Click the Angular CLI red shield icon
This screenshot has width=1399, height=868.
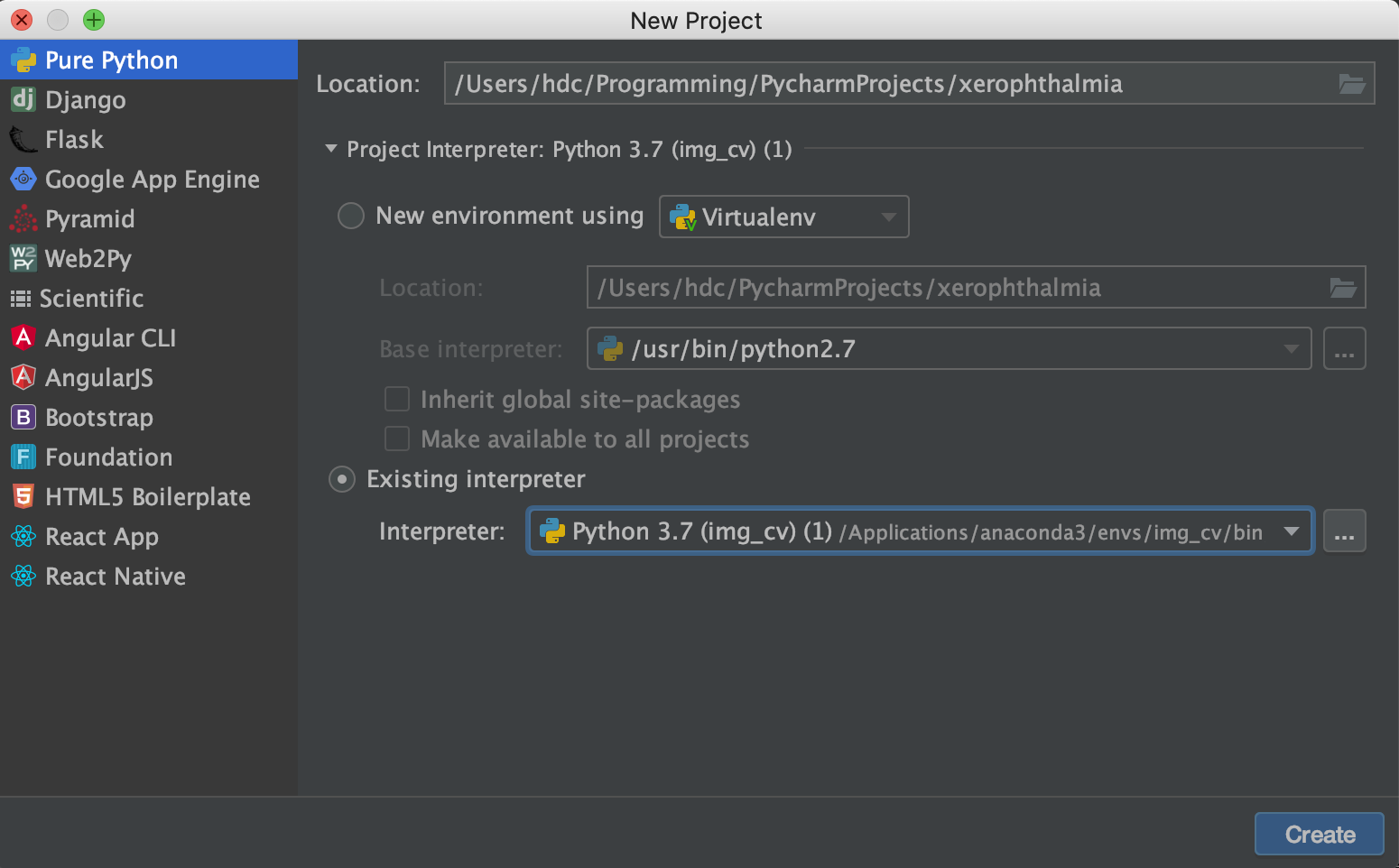pyautogui.click(x=23, y=337)
